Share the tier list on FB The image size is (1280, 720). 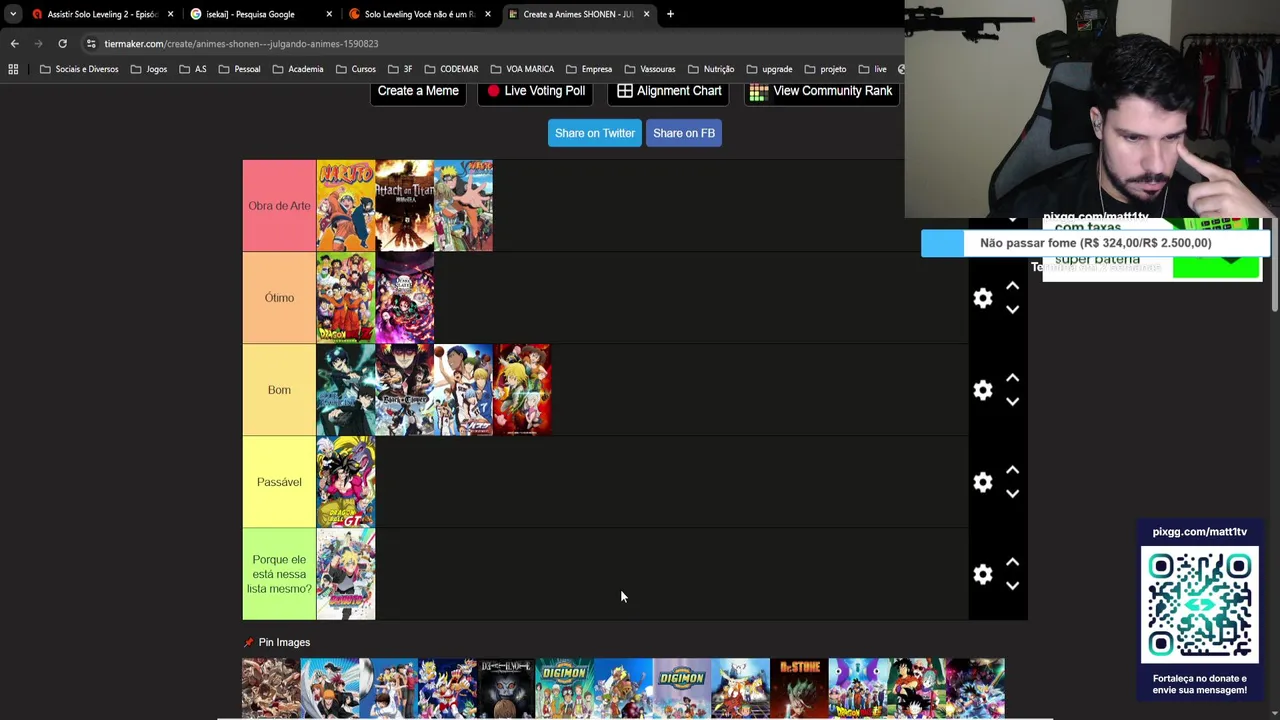pos(684,133)
